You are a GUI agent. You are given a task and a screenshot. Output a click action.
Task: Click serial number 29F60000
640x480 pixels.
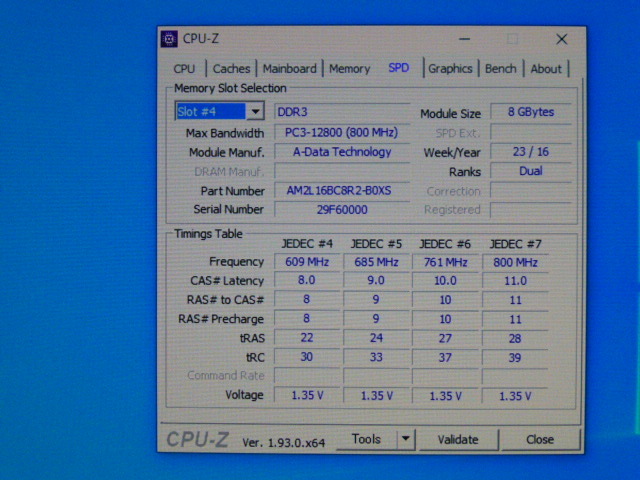(342, 210)
